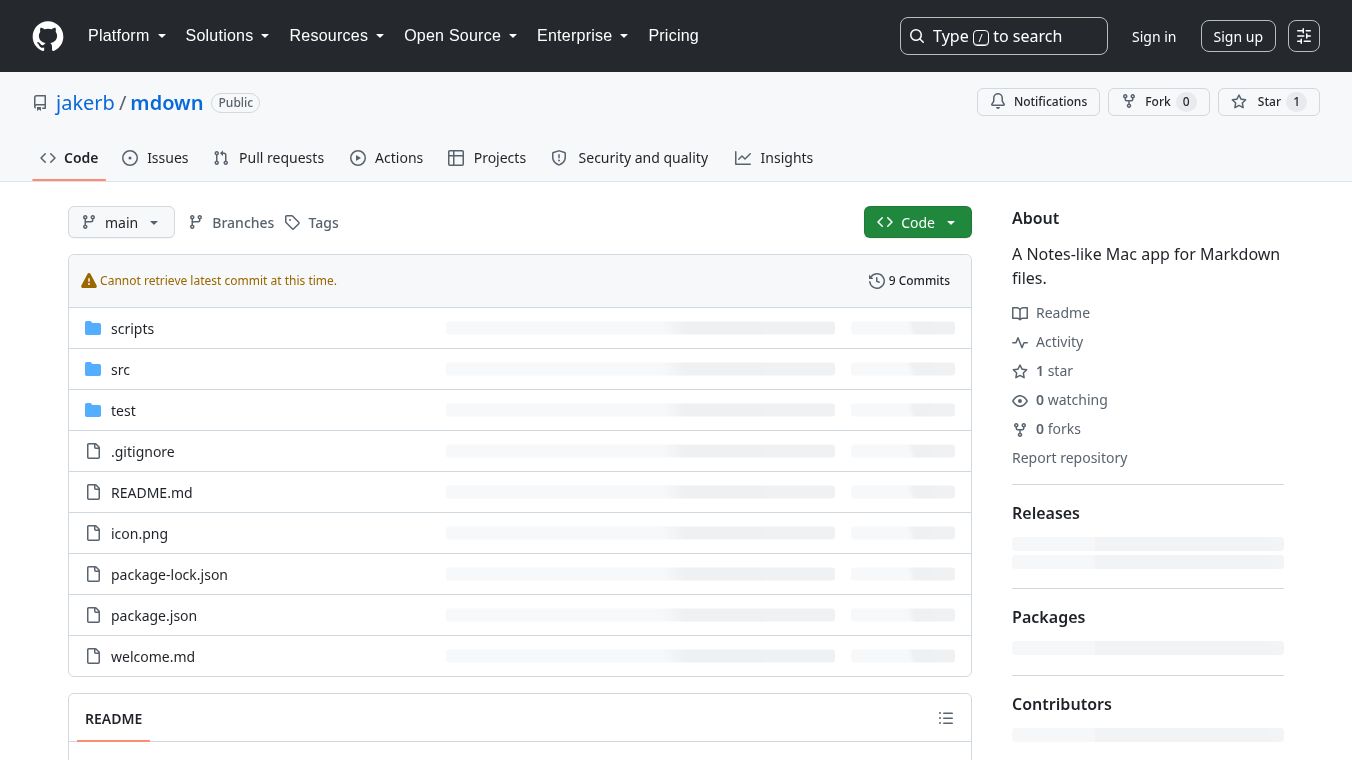Click the Star count badge 1

tap(1296, 102)
